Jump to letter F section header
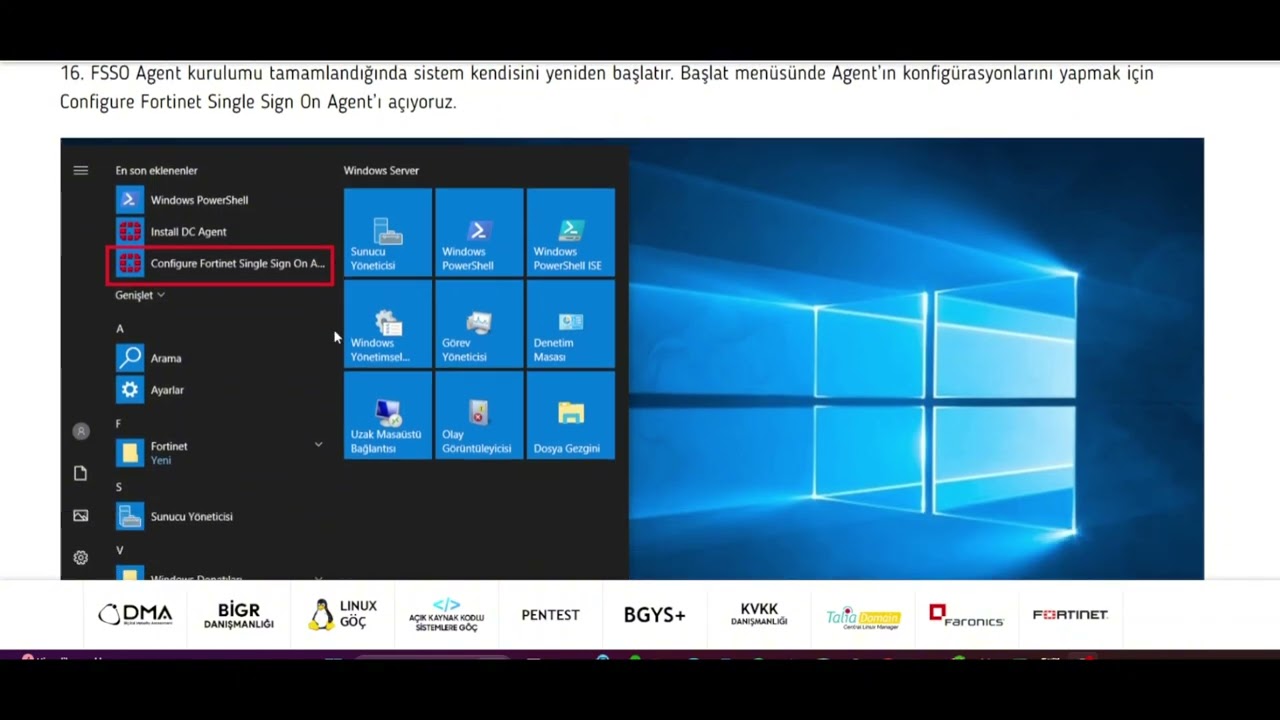The width and height of the screenshot is (1280, 720). point(119,424)
